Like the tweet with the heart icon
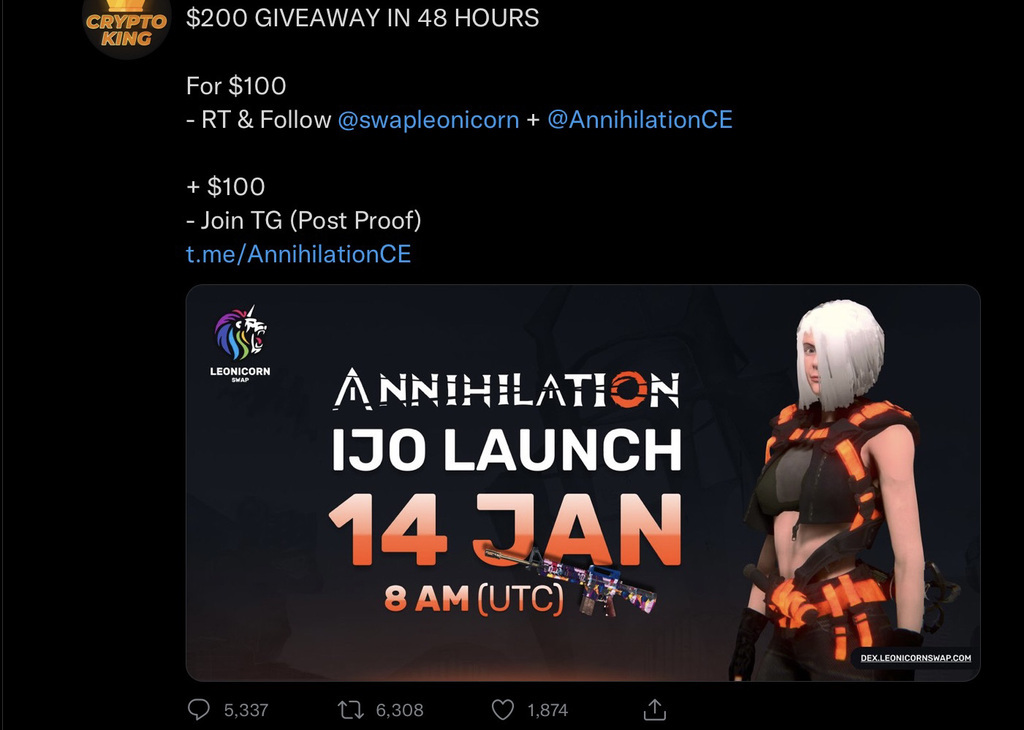The image size is (1024, 730). 502,710
